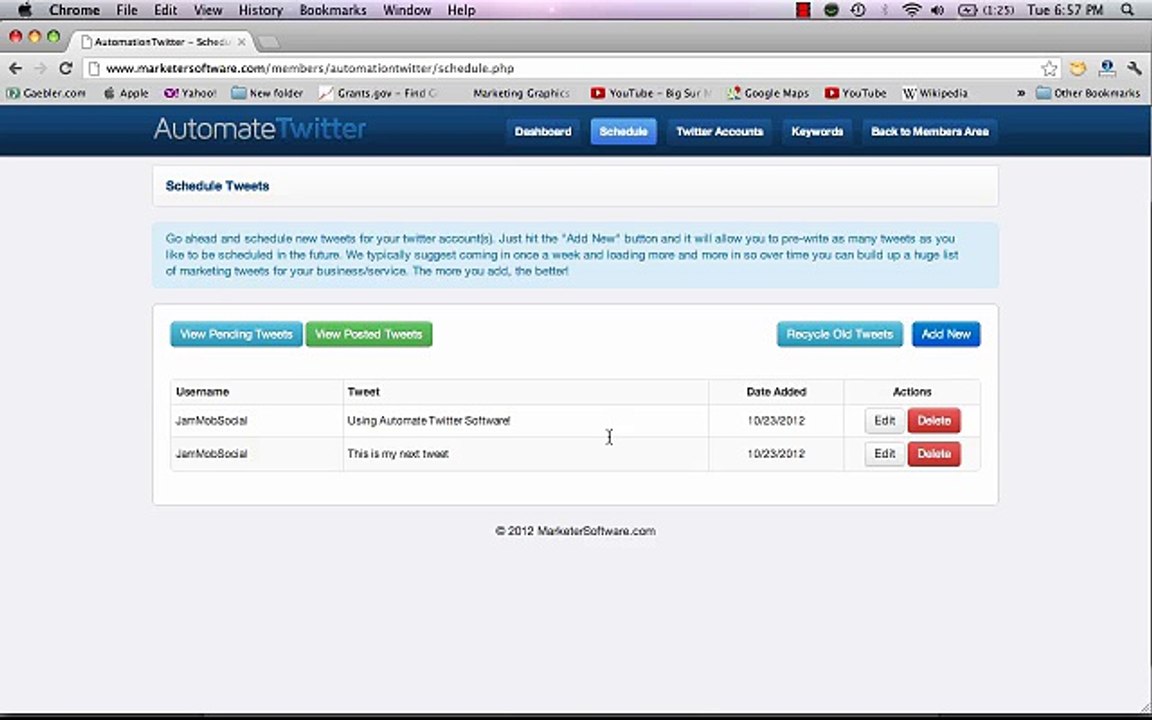
Task: Edit the 'This is my next tweet' row
Action: point(885,454)
